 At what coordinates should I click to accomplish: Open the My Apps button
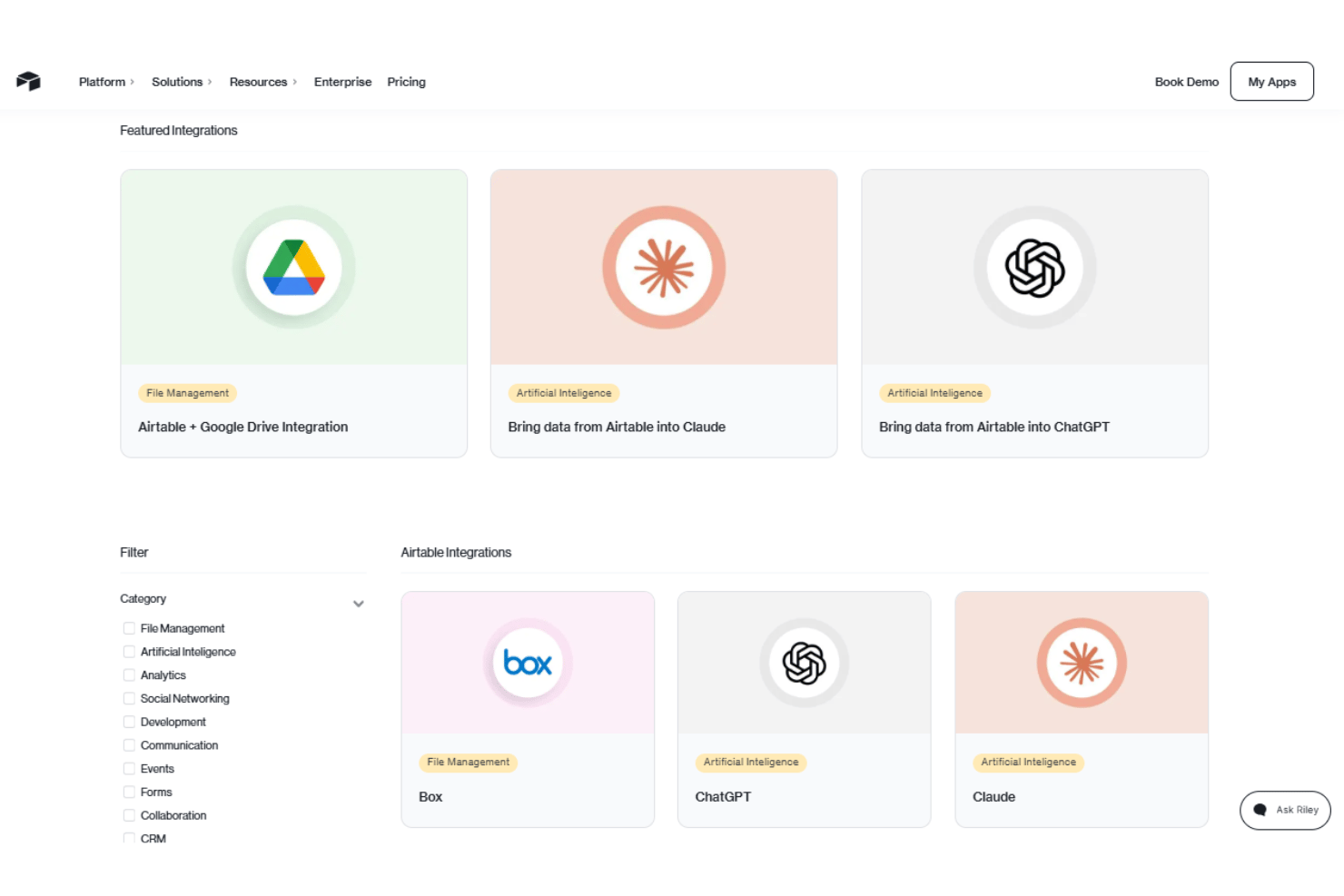coord(1271,82)
